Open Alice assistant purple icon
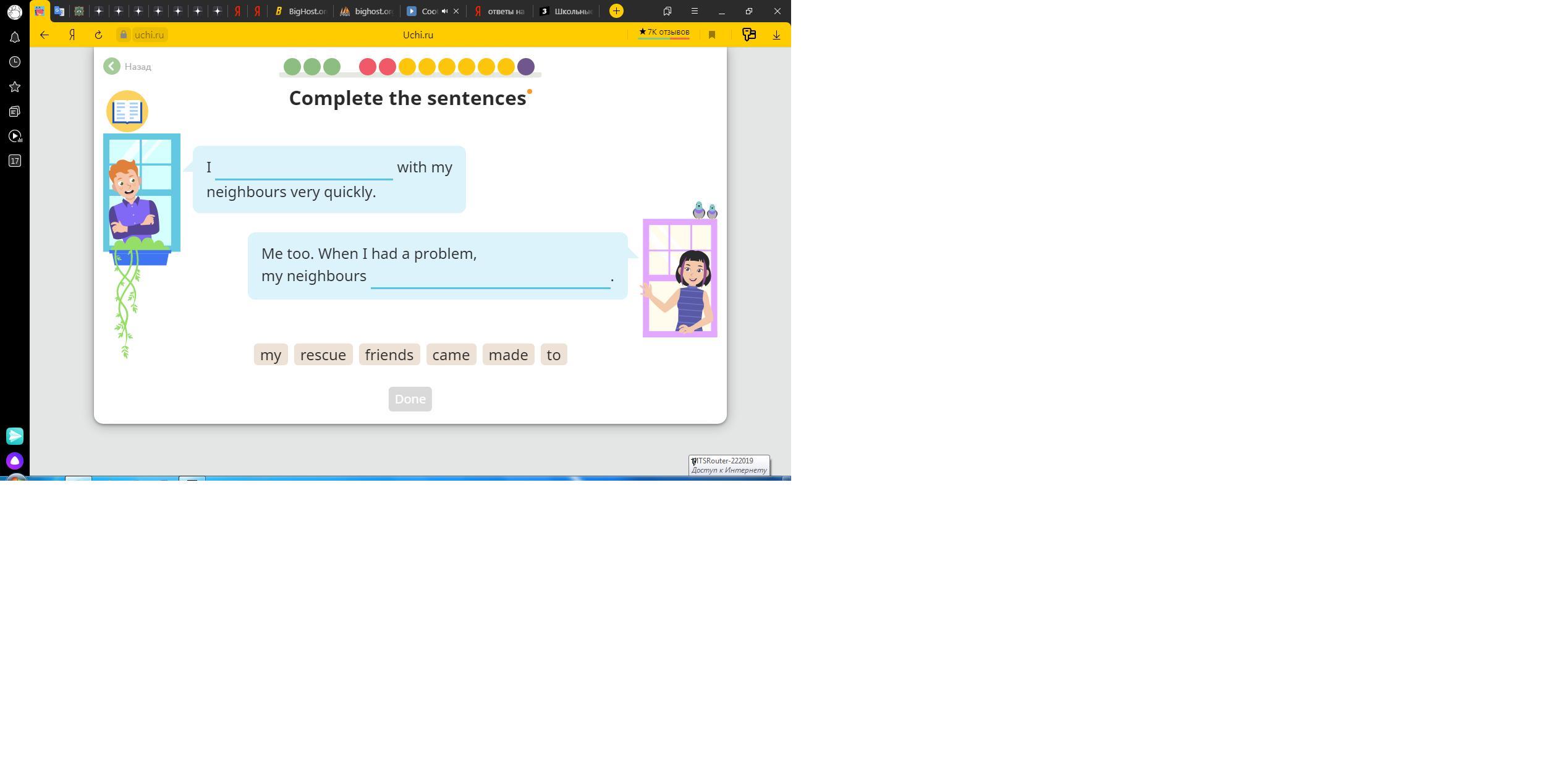This screenshot has height=776, width=1568. point(15,461)
